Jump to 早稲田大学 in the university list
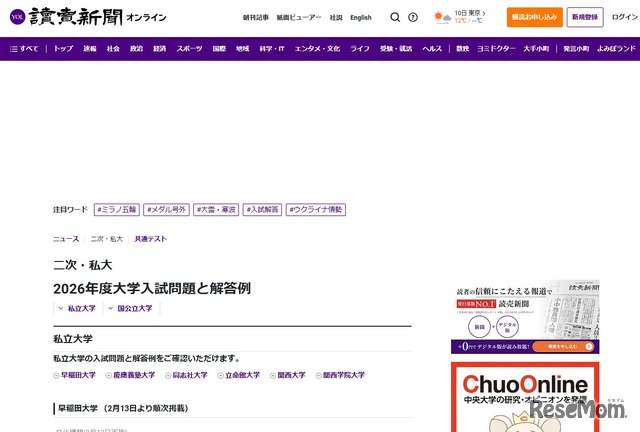Screen dimensions: 640x432 (x=75, y=375)
